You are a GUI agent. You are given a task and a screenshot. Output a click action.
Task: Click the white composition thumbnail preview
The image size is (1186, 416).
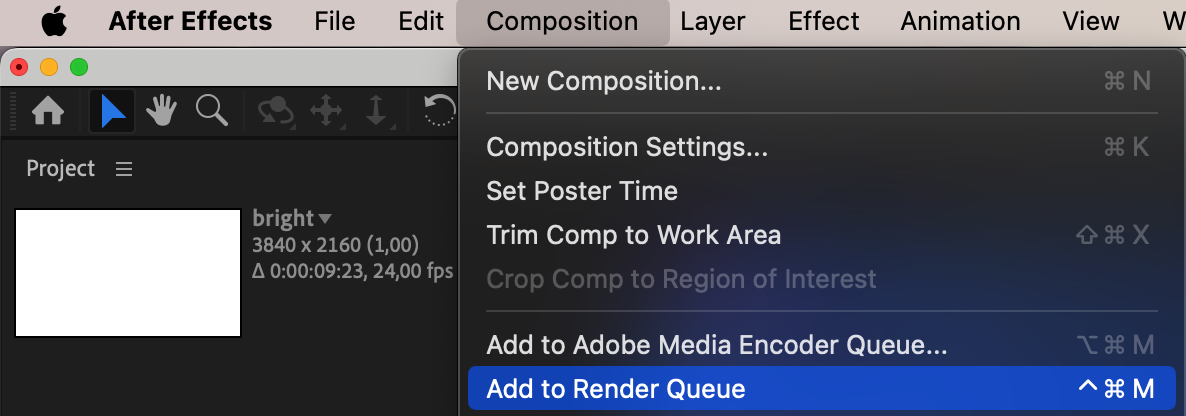[128, 273]
